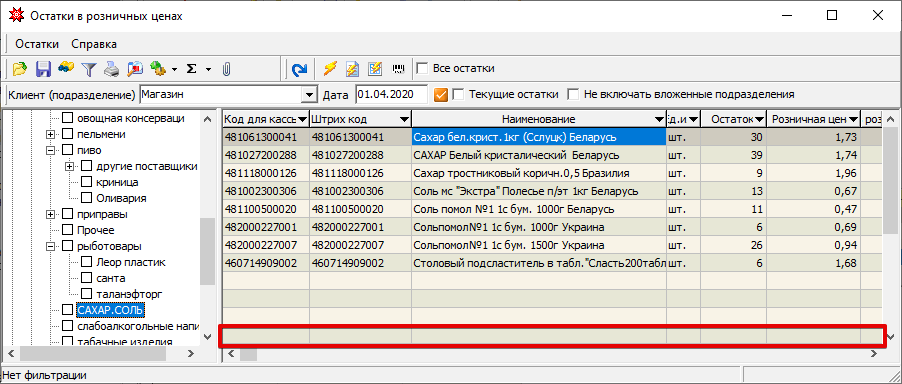Click the Код для кассы column header
Viewport: 902px width, 384px height.
click(266, 120)
